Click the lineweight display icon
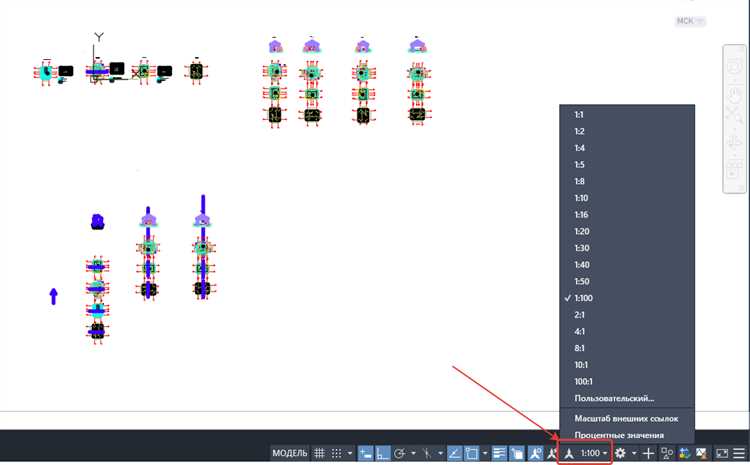 499,453
